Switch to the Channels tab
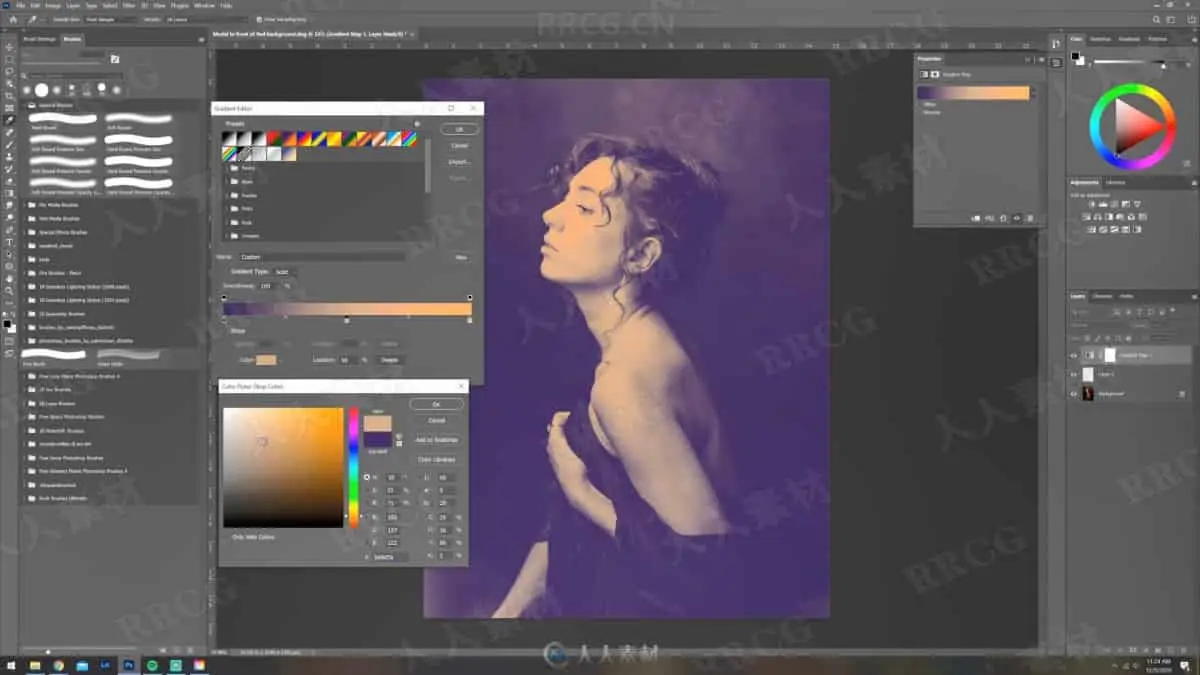This screenshot has height=675, width=1200. coord(1102,296)
